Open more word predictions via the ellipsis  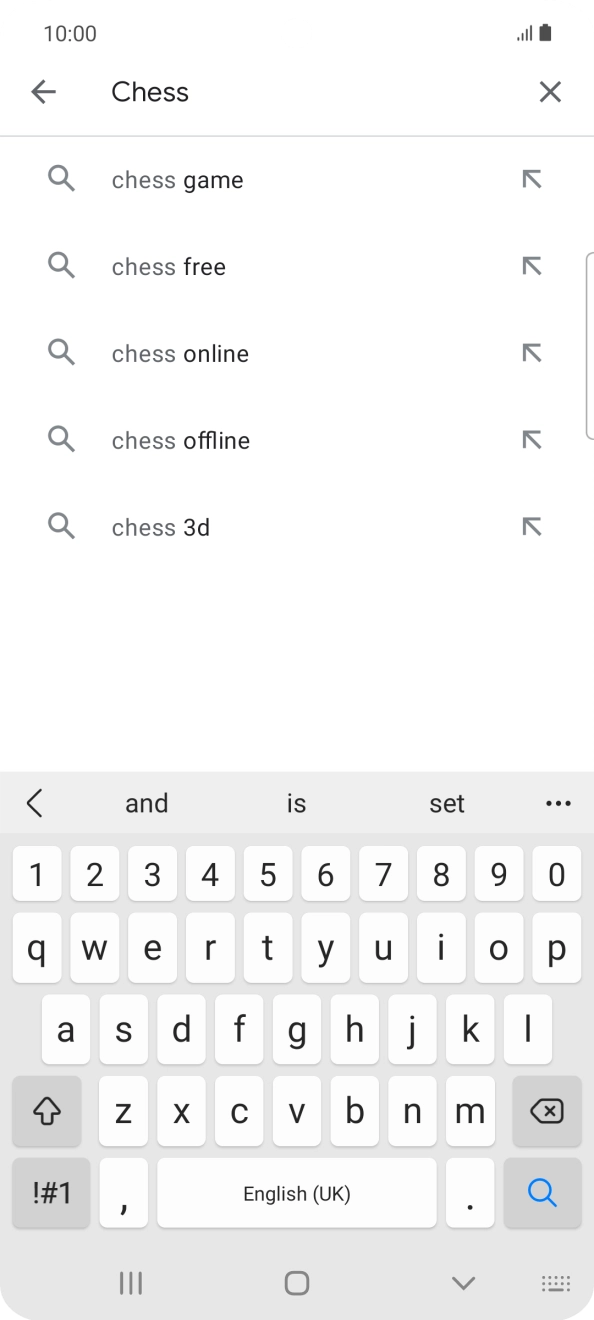click(558, 803)
